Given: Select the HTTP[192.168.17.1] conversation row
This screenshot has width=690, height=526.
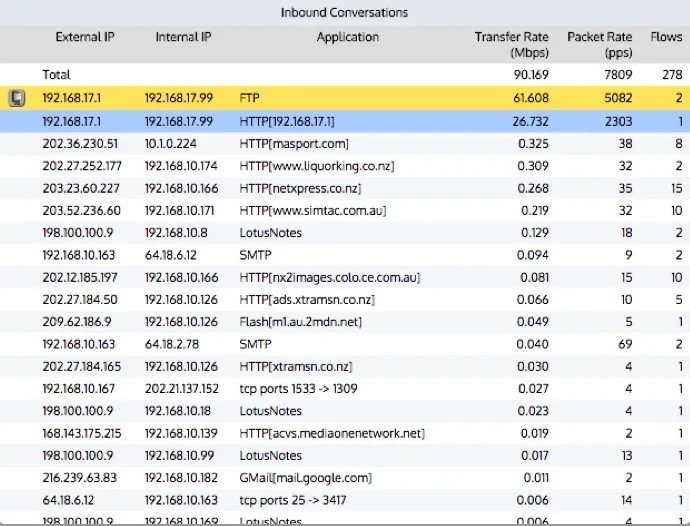Looking at the screenshot, I should pos(345,121).
